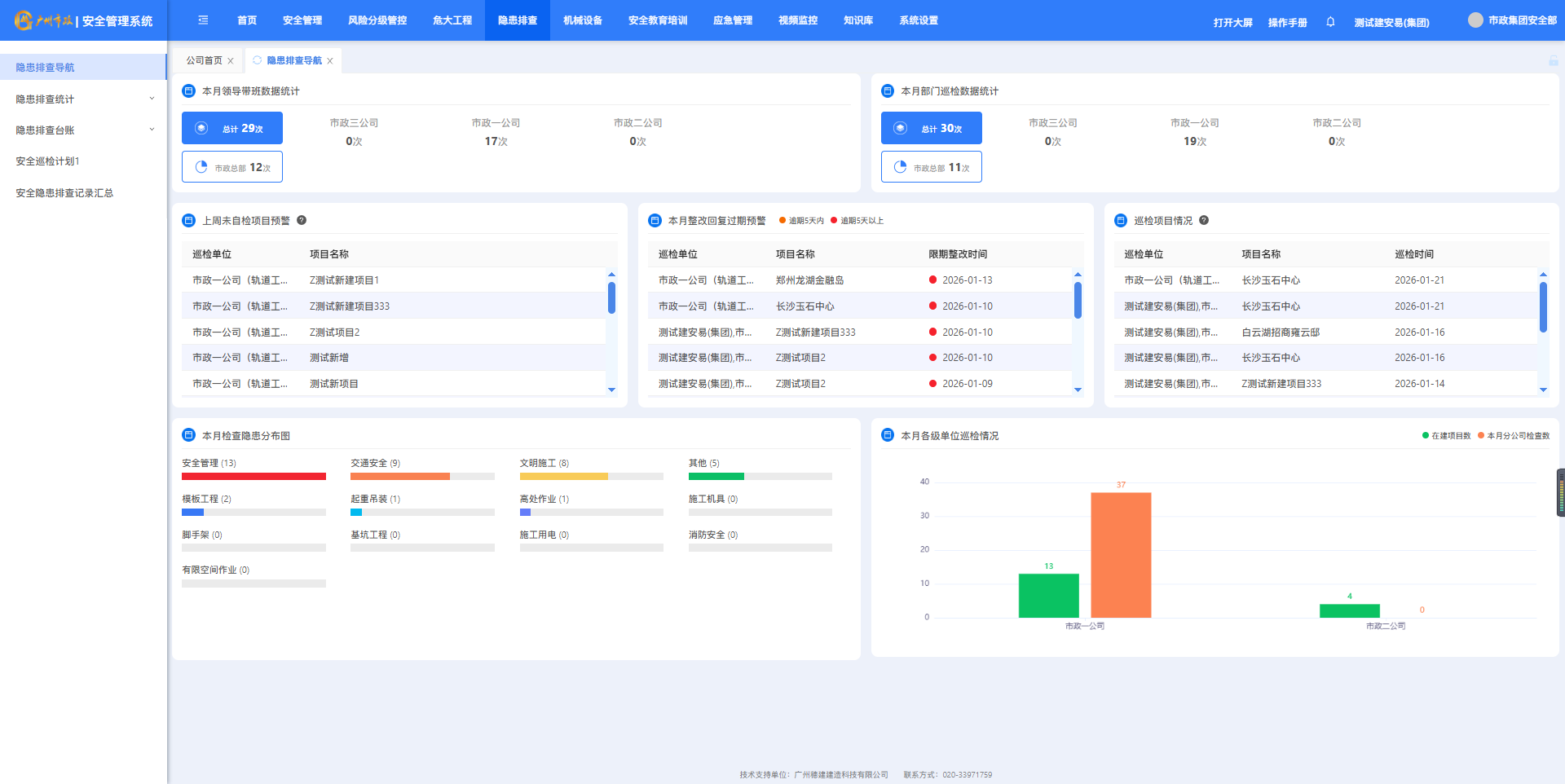Click the orange 37 bar for 市政一公司
The image size is (1565, 784).
(1121, 554)
